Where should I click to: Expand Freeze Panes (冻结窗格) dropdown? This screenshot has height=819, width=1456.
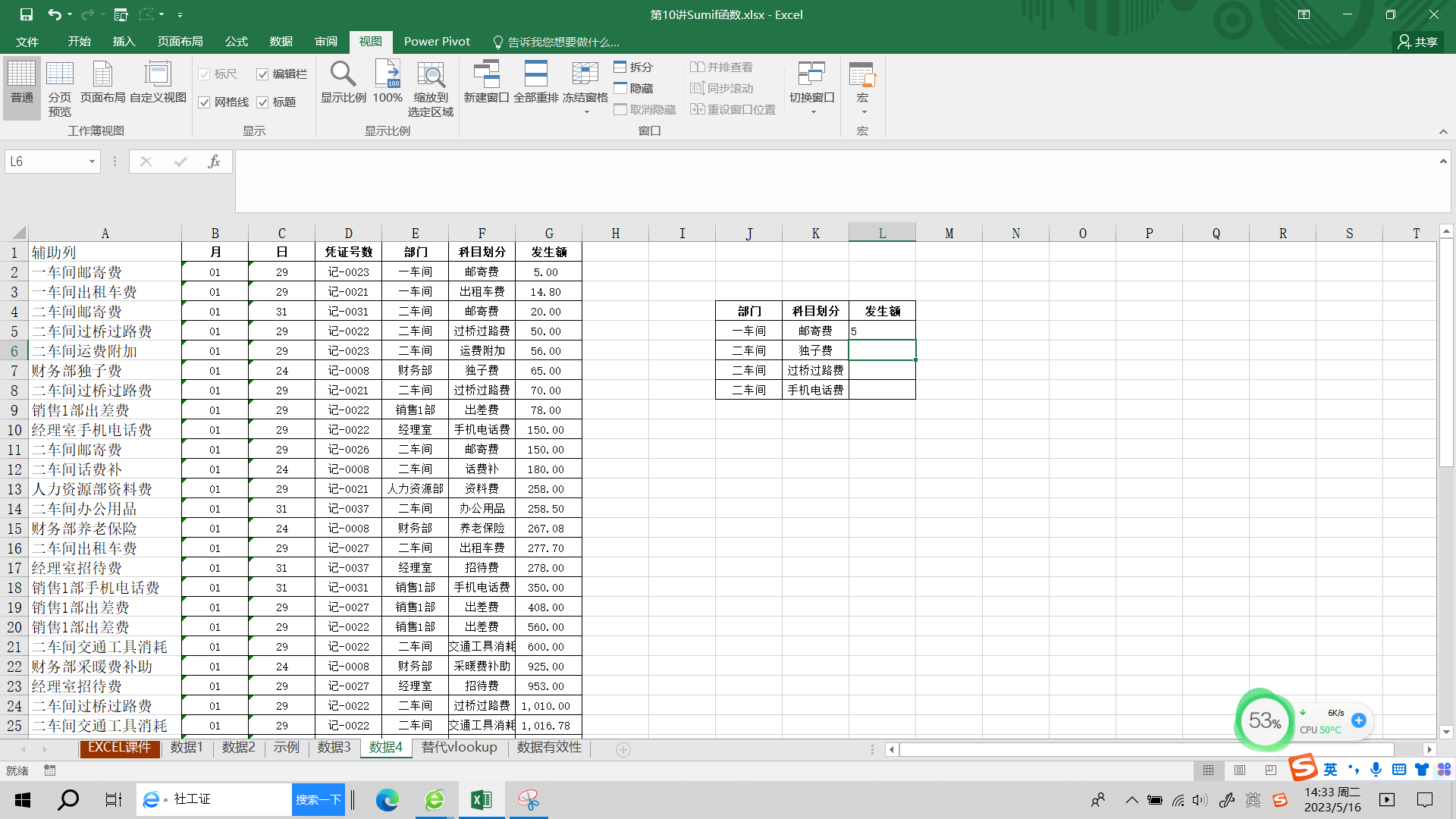tap(585, 112)
